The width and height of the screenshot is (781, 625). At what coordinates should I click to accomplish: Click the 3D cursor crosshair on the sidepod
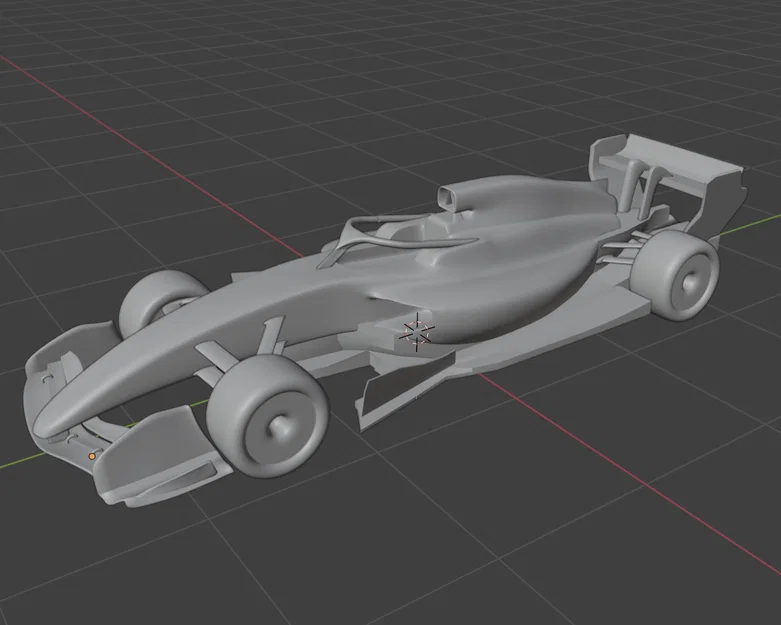417,332
